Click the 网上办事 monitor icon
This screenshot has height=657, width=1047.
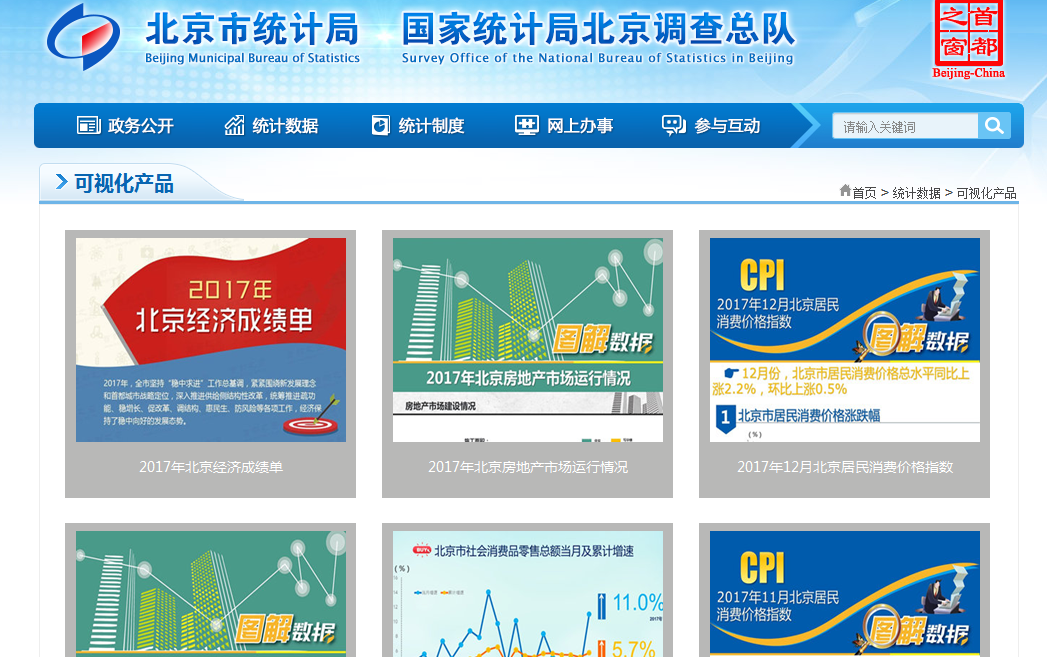click(526, 126)
